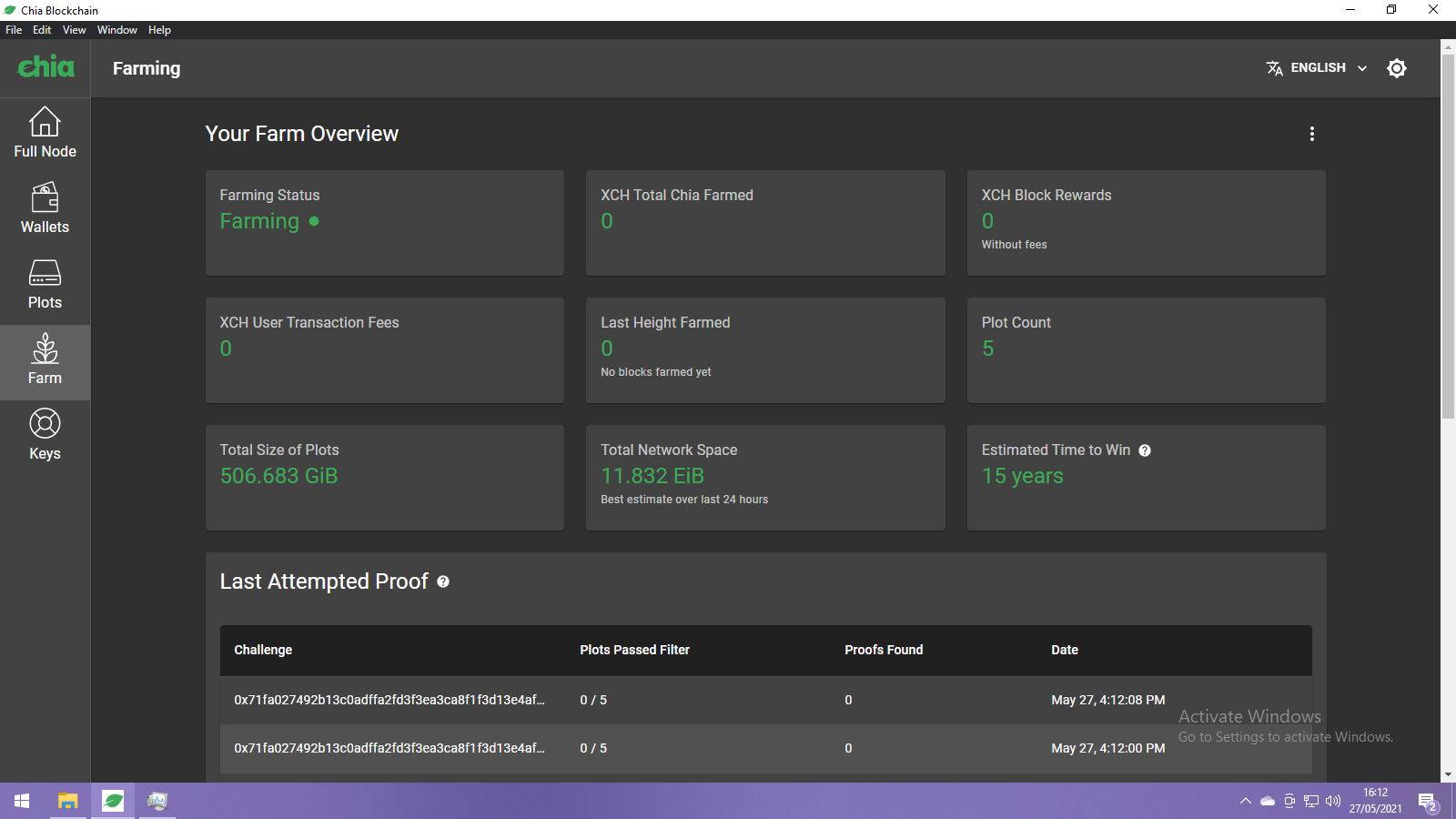
Task: Open the Help menu
Action: (159, 30)
